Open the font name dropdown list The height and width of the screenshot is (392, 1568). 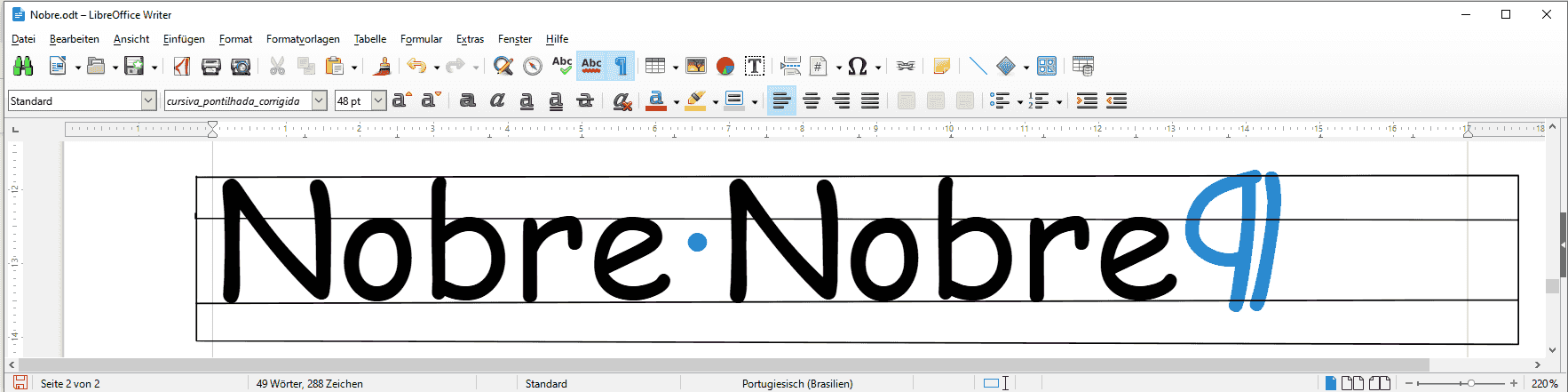319,101
